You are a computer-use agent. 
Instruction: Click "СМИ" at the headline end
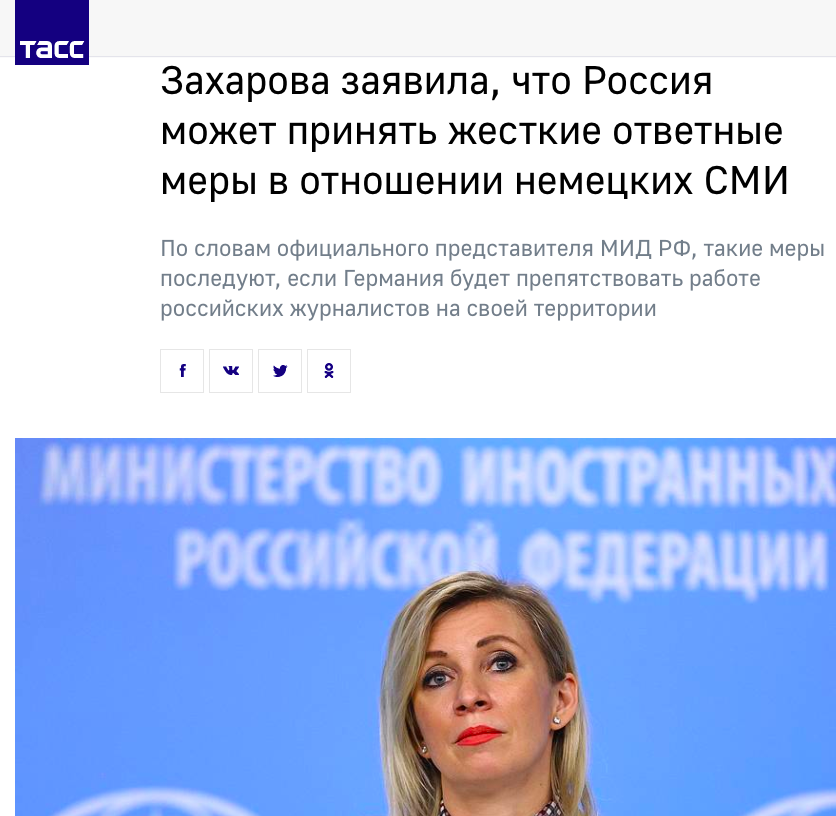746,181
